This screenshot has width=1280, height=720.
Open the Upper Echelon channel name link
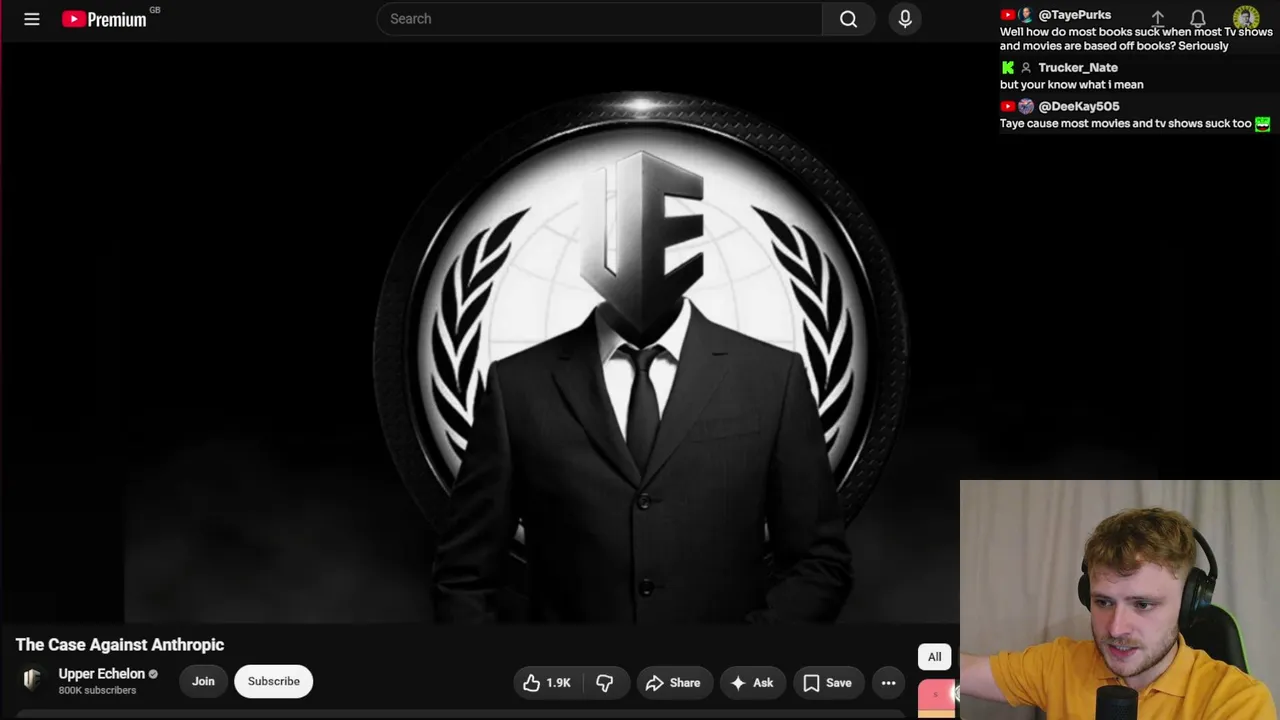tap(102, 674)
